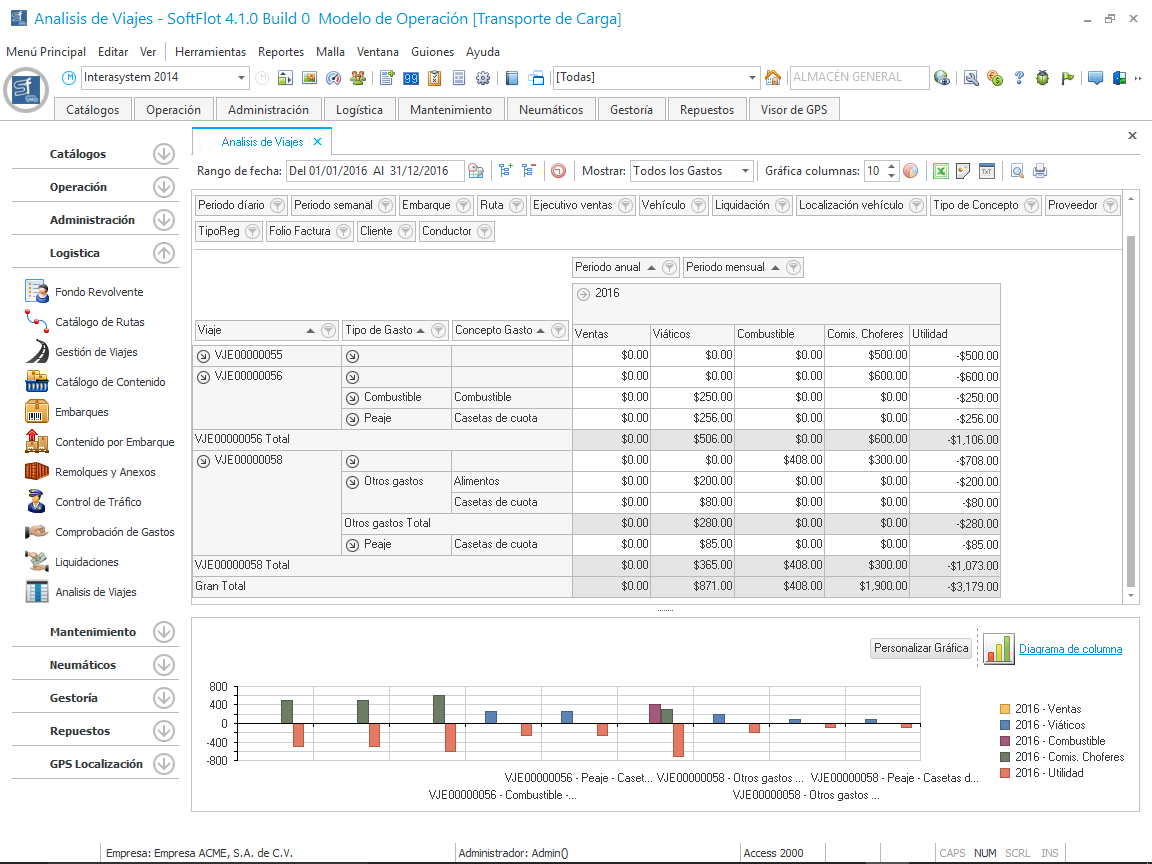Open the Mostrar Todos los Gastos dropdown
The image size is (1152, 864).
[745, 171]
